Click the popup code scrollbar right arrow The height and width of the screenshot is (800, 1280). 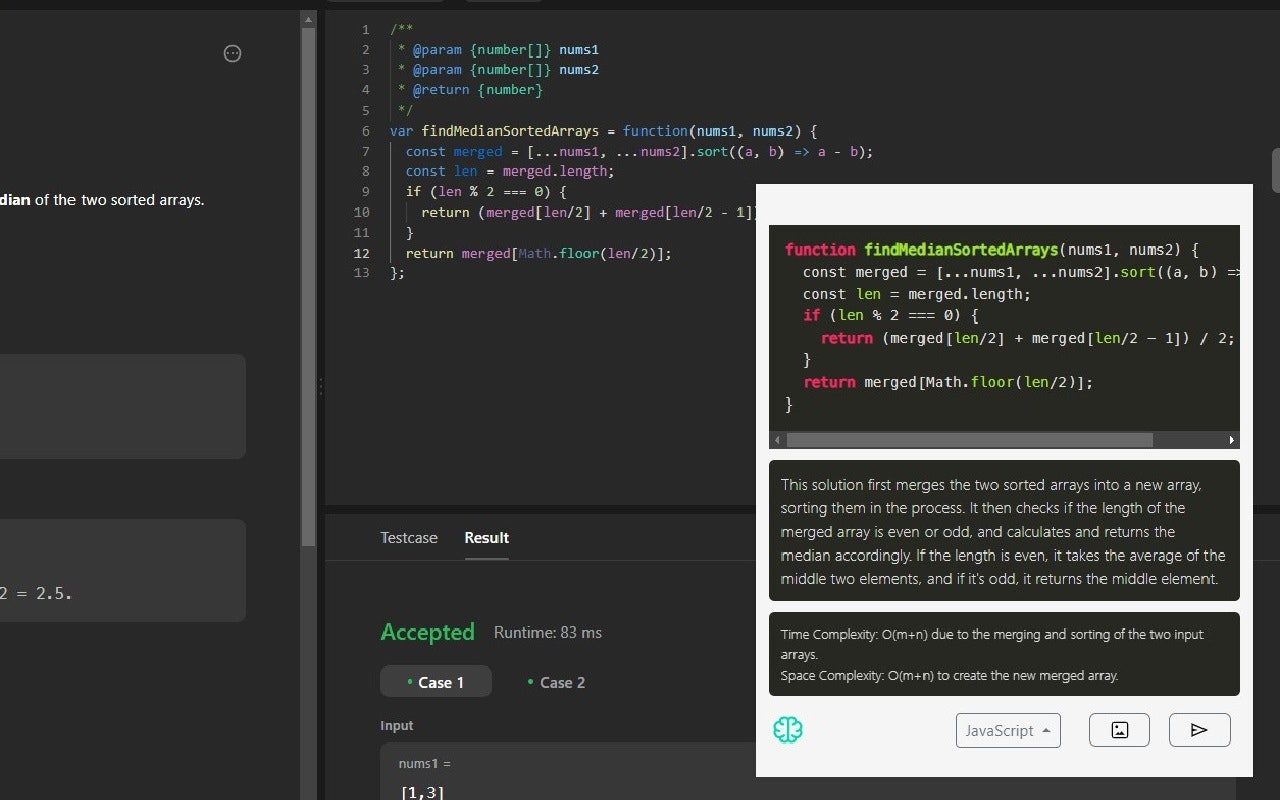(1231, 440)
